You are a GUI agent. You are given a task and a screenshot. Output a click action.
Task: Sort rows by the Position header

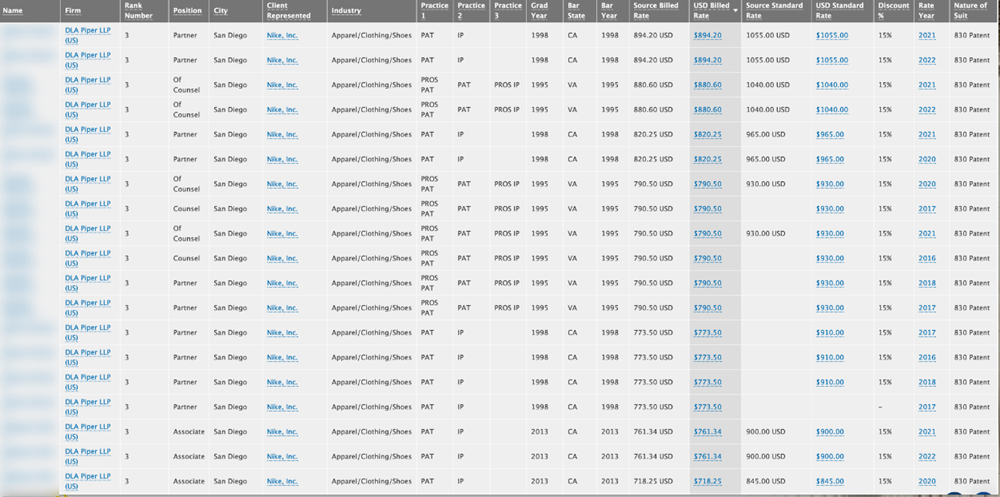click(x=187, y=11)
